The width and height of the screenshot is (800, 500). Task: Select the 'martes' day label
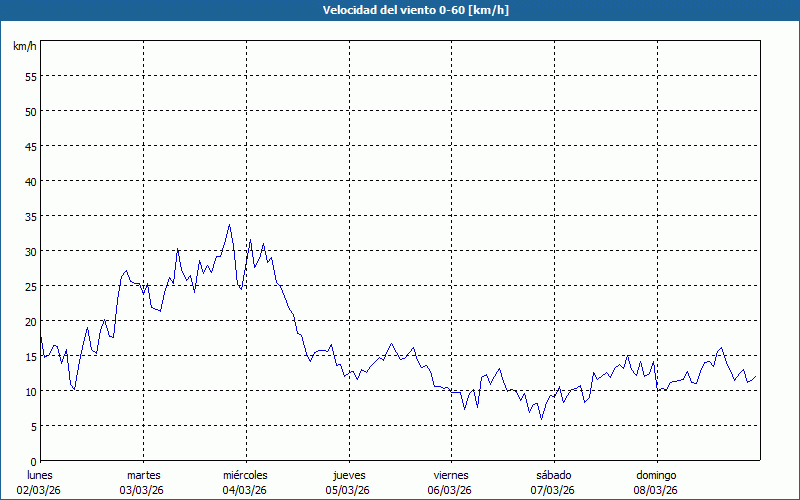pos(143,475)
